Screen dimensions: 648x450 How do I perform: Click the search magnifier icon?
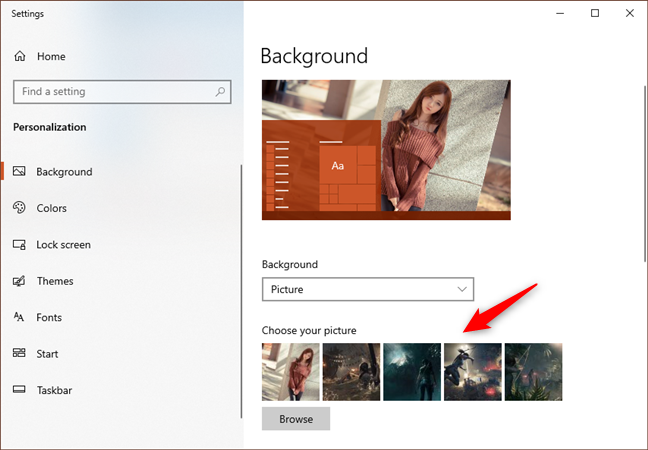coord(220,92)
